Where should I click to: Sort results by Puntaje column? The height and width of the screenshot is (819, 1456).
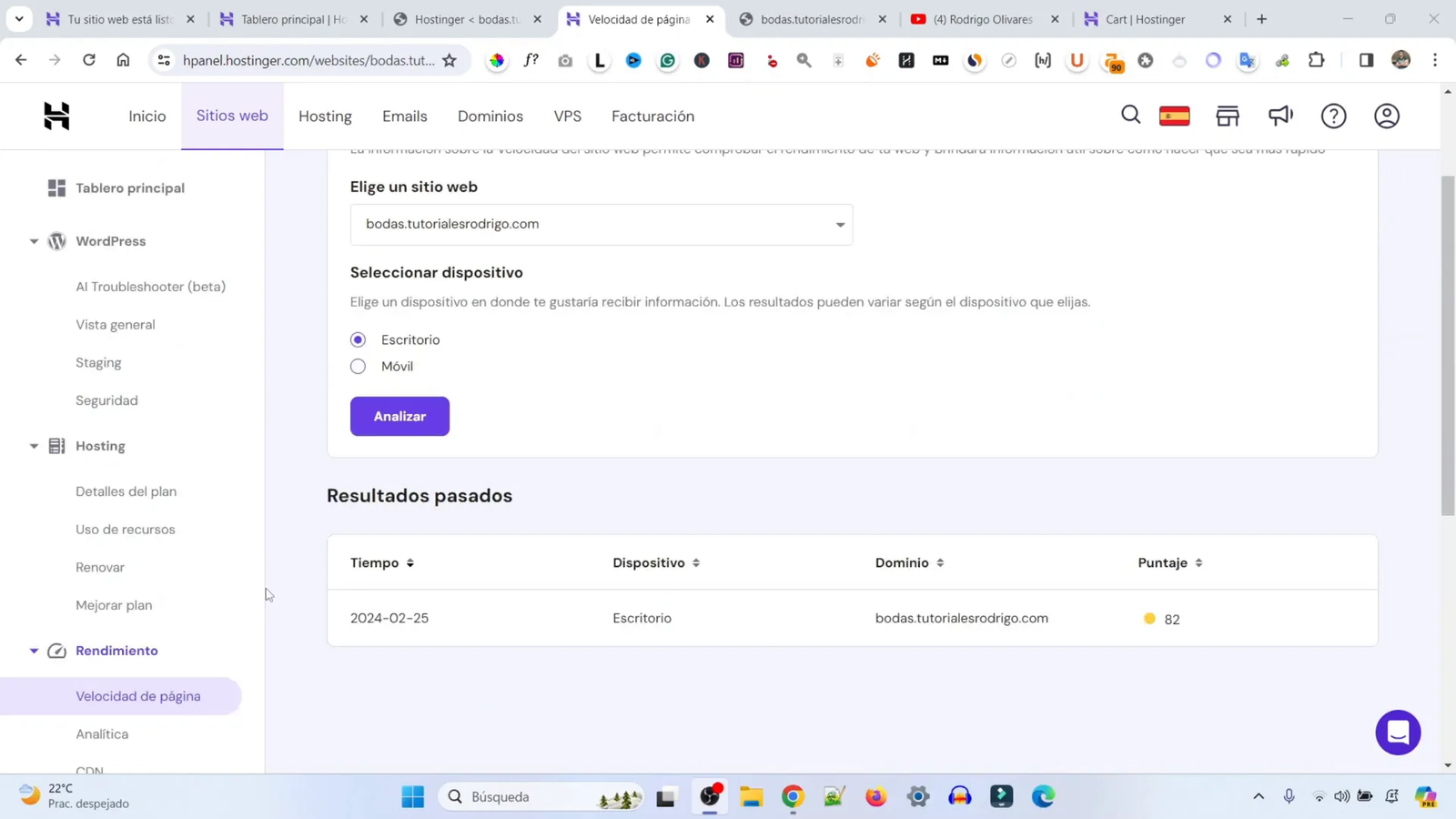point(1170,562)
